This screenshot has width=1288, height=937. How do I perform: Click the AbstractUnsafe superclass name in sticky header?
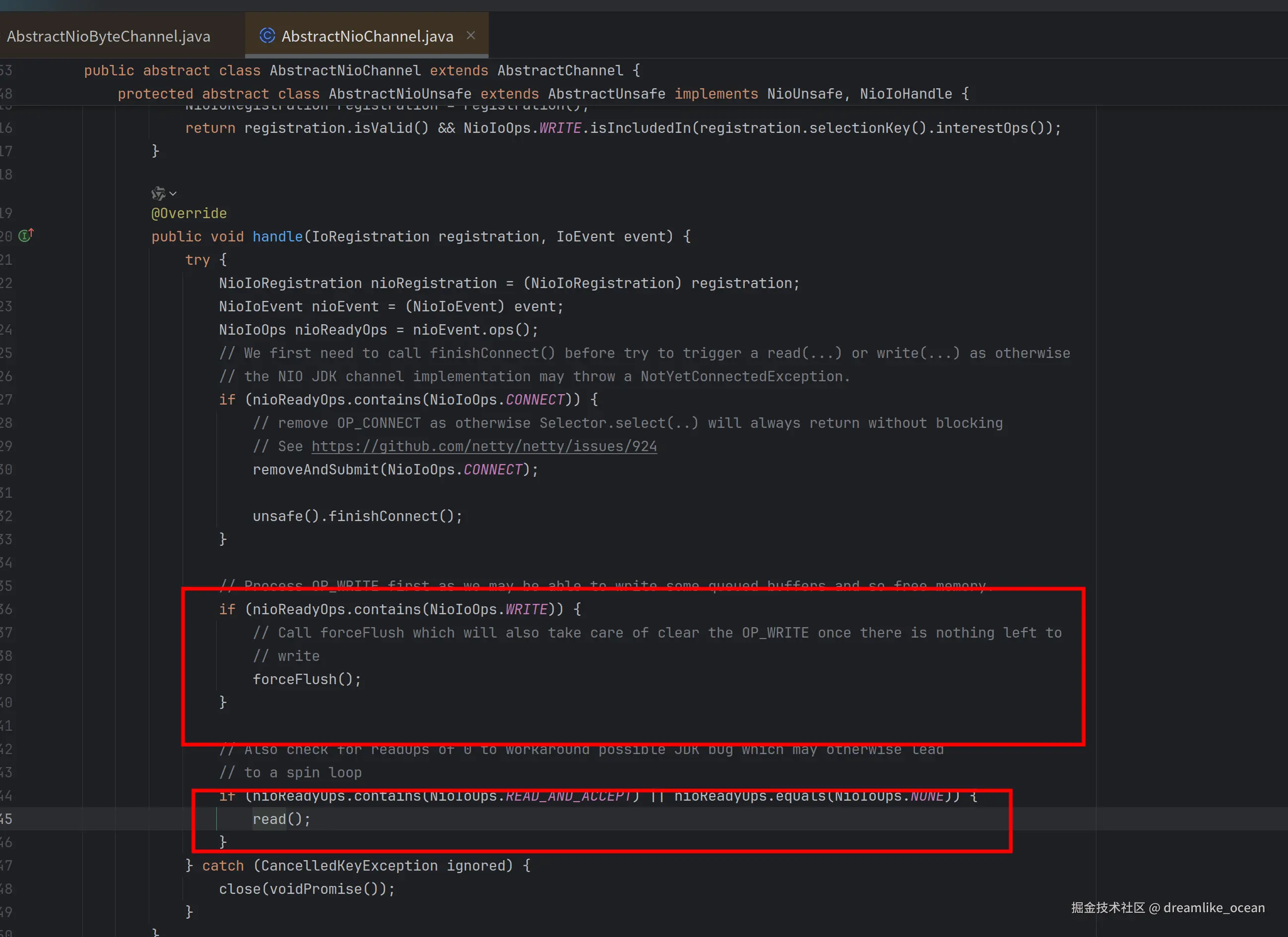coord(606,94)
